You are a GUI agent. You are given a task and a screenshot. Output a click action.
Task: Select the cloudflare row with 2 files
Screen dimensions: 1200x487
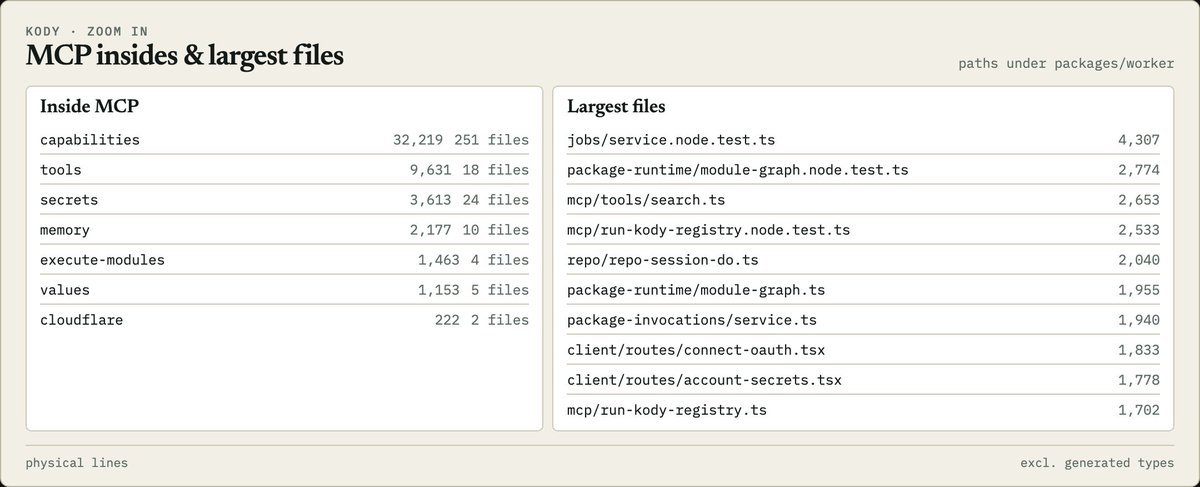[x=284, y=320]
